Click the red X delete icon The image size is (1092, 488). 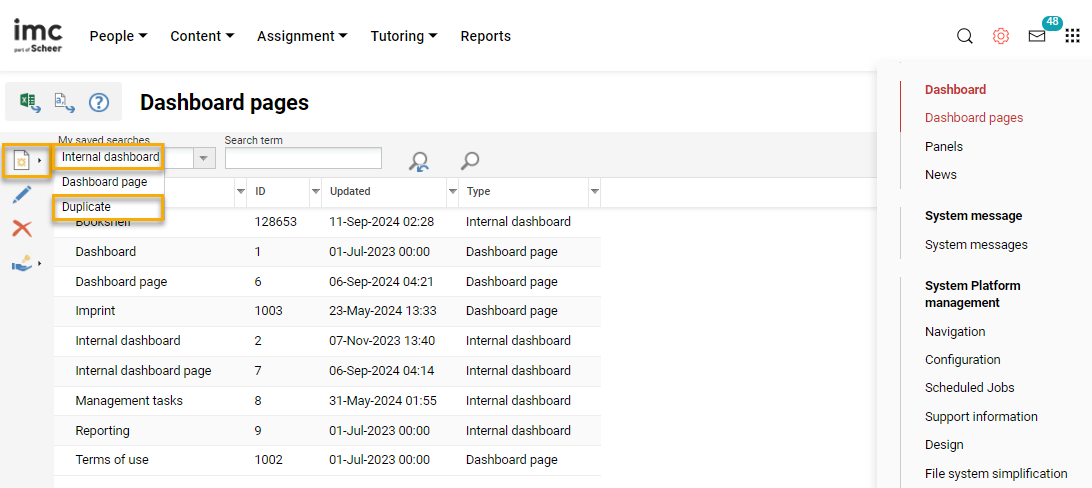[x=21, y=229]
